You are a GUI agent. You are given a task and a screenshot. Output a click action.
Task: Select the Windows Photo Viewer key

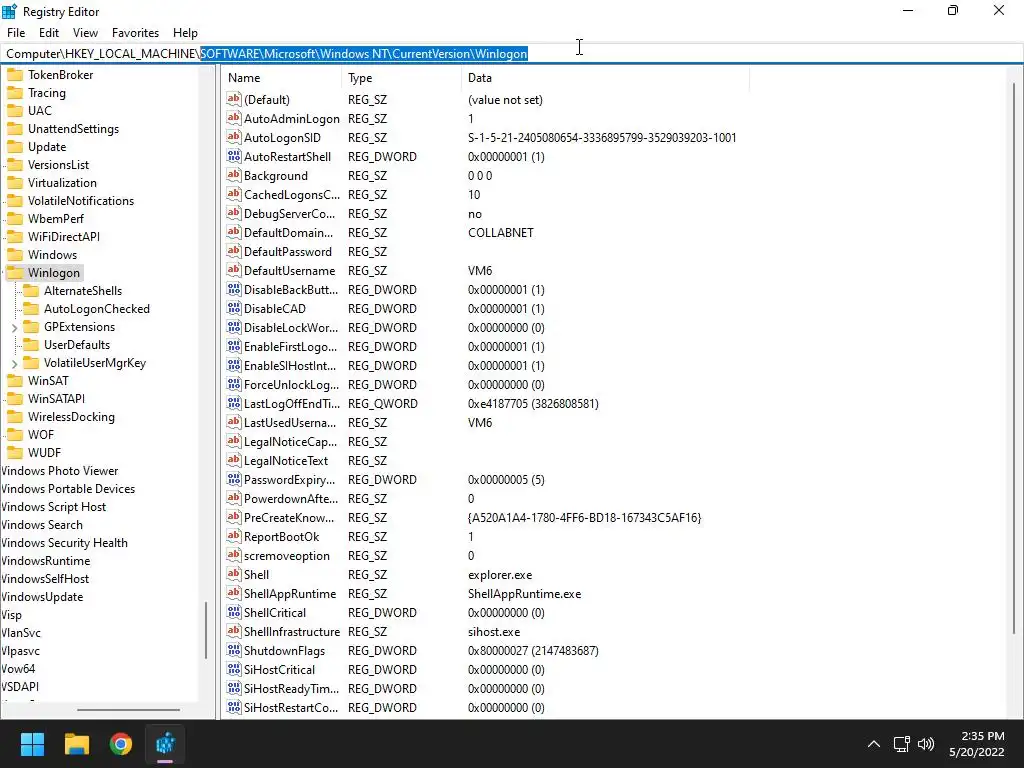point(59,471)
